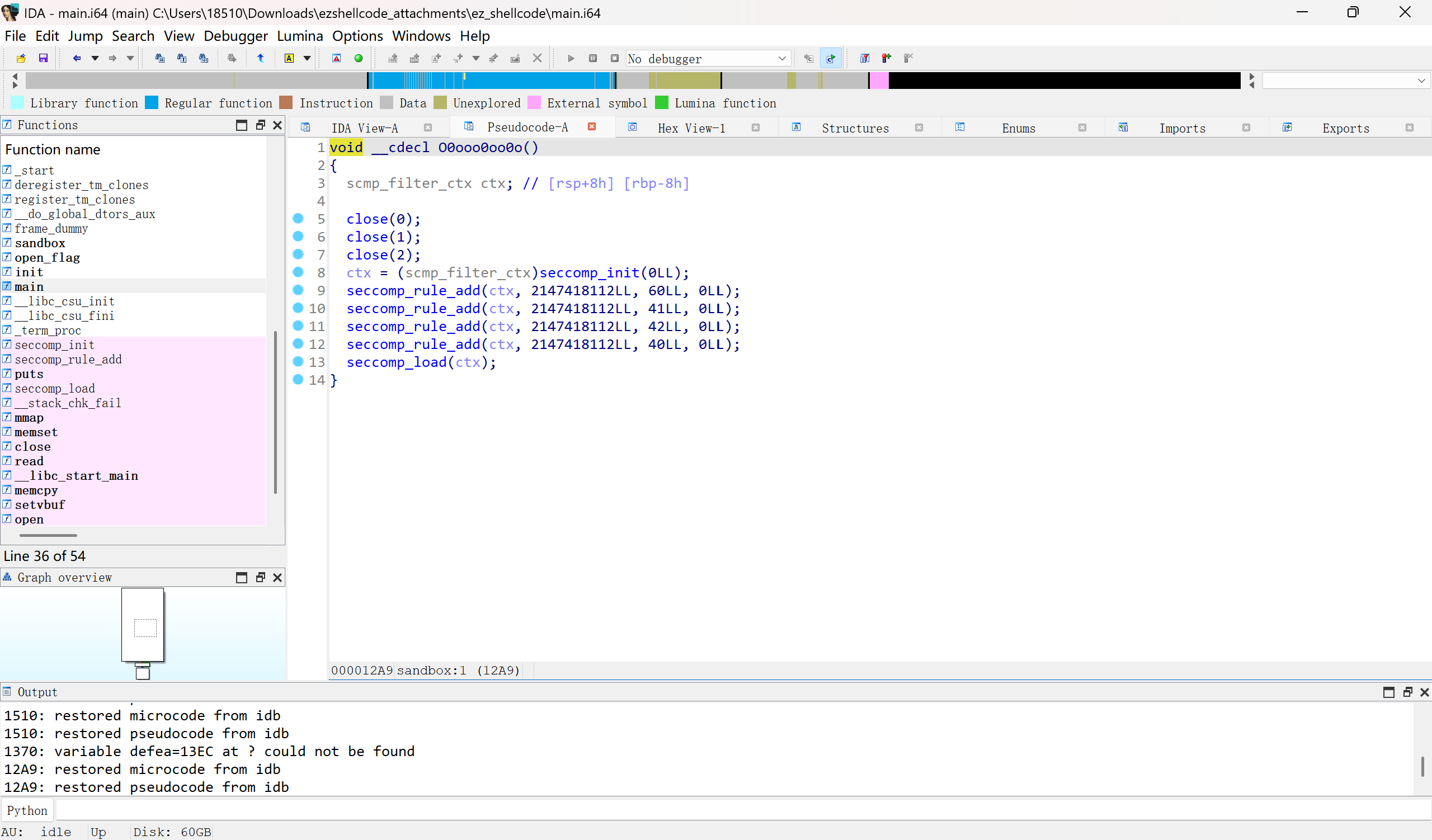Jump back with the left arrow icon
The height and width of the screenshot is (840, 1432).
[x=77, y=58]
